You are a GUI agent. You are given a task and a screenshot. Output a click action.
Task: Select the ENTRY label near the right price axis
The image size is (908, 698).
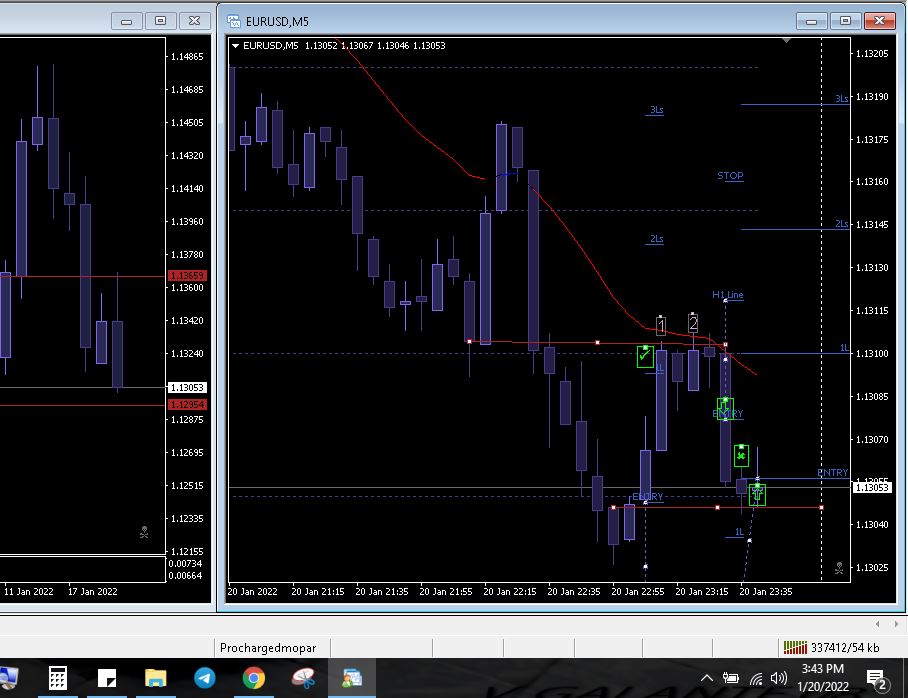832,473
